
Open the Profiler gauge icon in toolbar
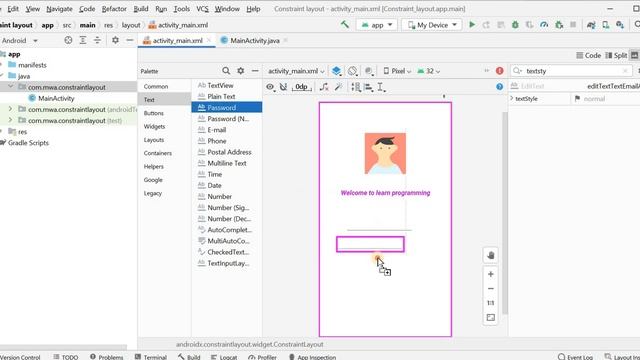coord(544,25)
